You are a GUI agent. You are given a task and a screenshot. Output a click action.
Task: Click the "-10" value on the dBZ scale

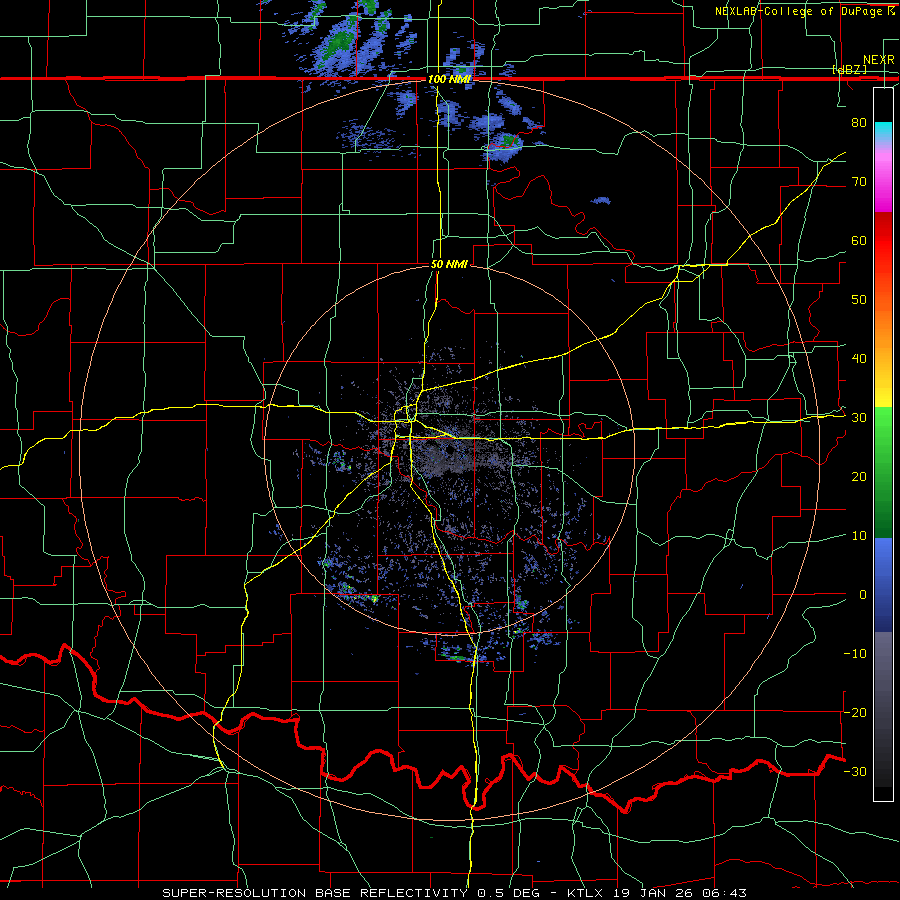pos(855,654)
